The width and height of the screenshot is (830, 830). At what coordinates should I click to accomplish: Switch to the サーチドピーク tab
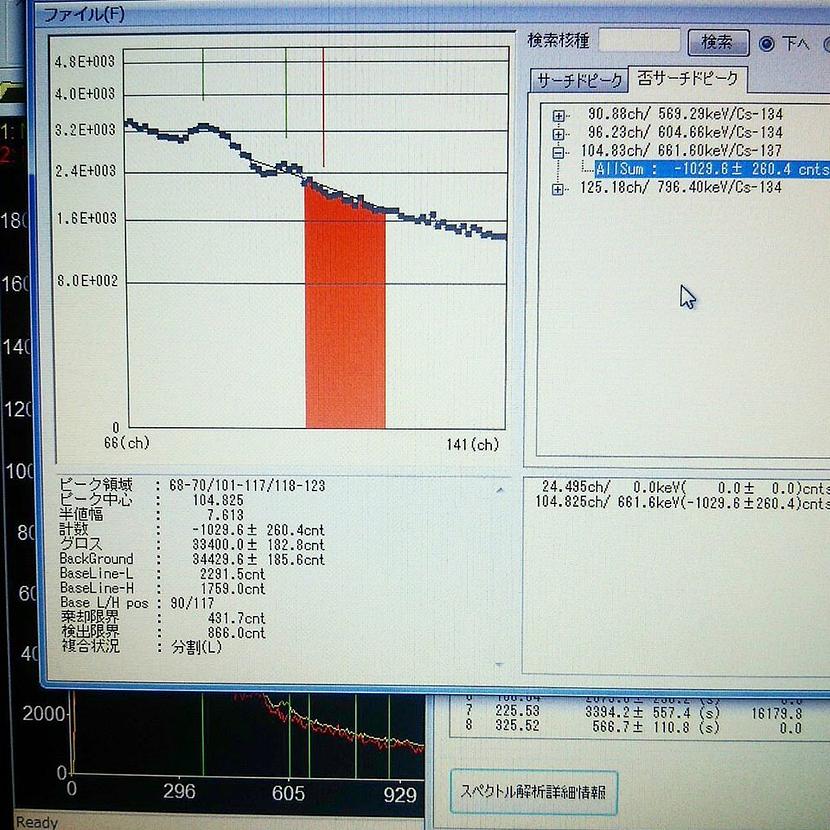click(579, 80)
